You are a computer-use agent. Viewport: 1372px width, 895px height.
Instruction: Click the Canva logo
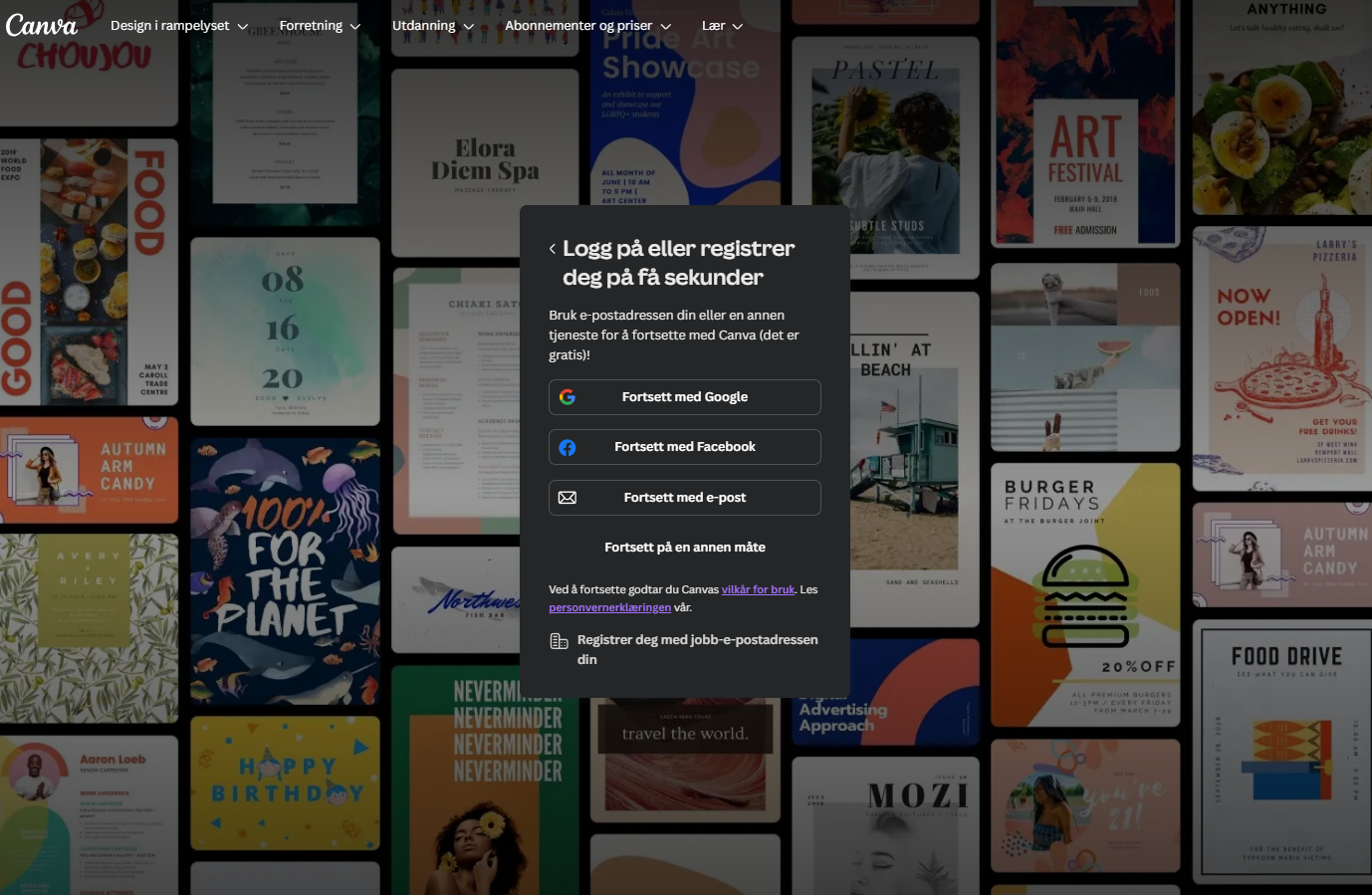point(41,25)
